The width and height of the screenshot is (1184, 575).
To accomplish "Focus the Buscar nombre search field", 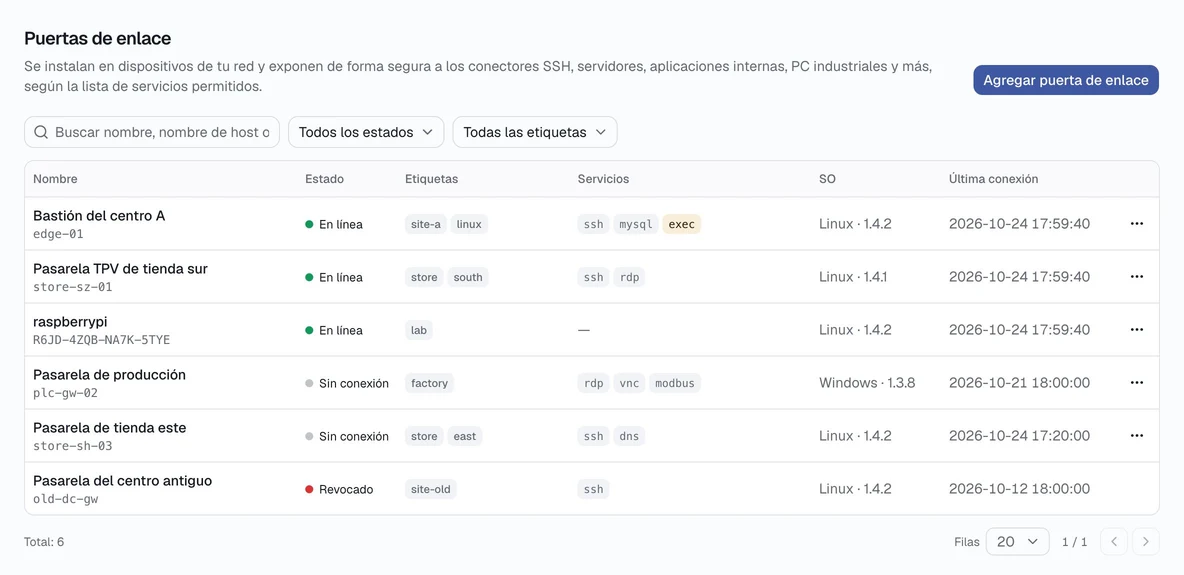I will click(152, 132).
